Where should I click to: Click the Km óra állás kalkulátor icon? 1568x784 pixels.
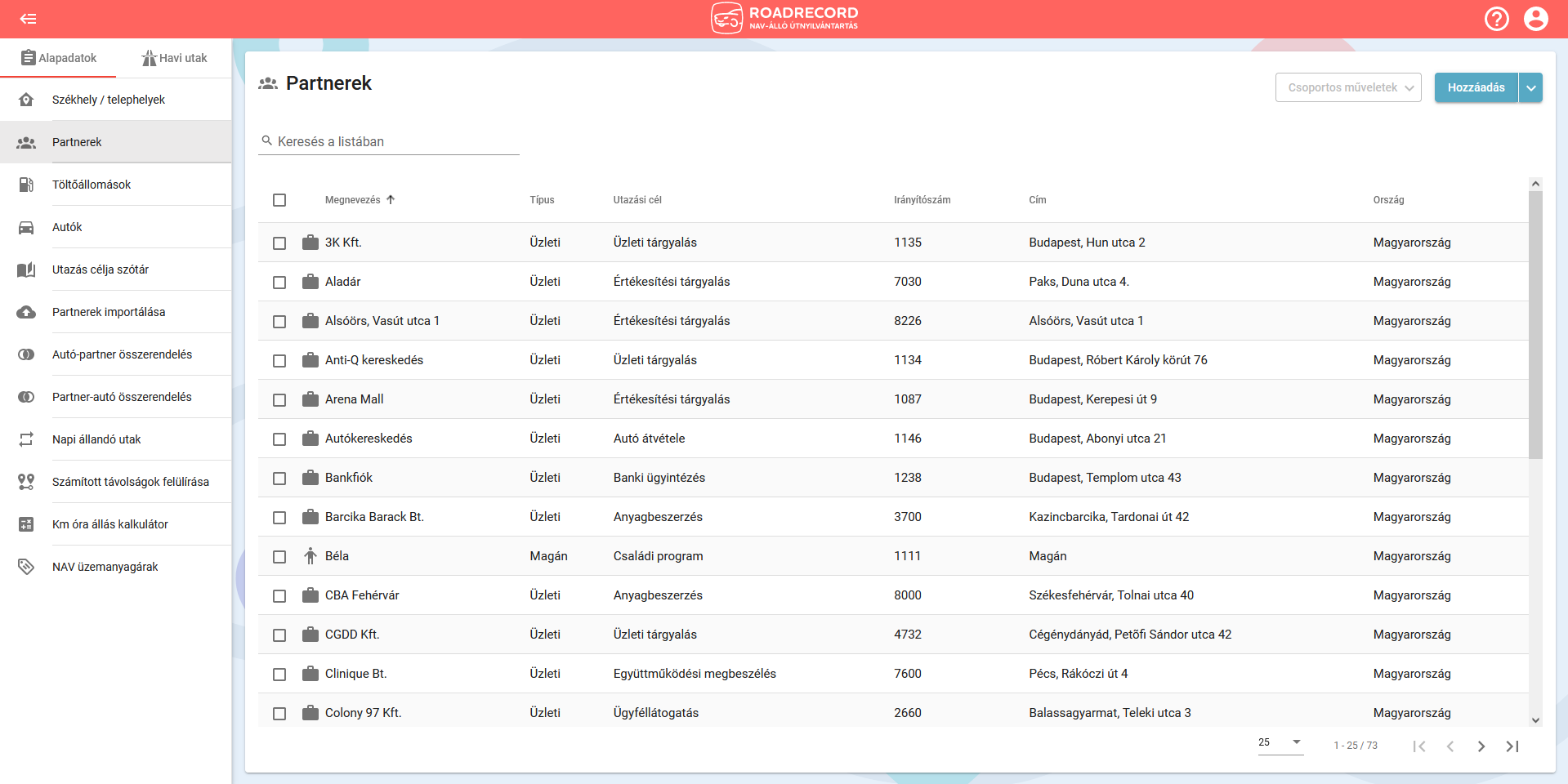pos(26,524)
